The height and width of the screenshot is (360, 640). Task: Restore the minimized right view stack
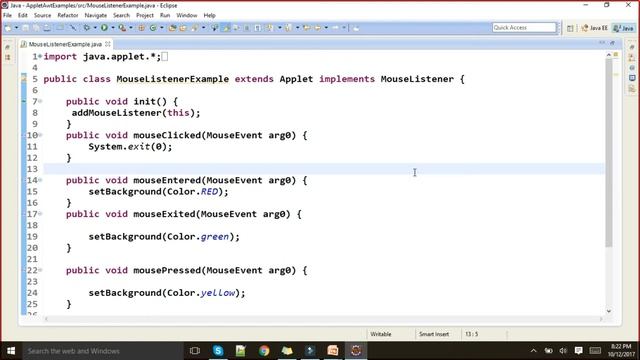(x=632, y=48)
